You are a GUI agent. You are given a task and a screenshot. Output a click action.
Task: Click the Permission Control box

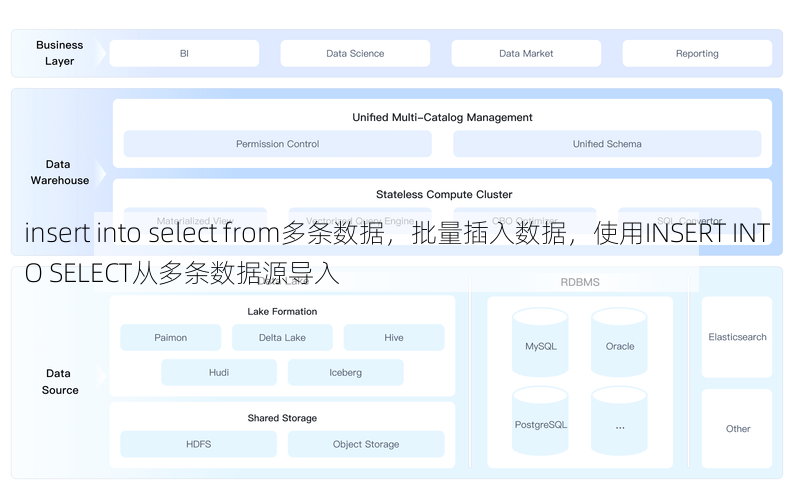pos(277,144)
